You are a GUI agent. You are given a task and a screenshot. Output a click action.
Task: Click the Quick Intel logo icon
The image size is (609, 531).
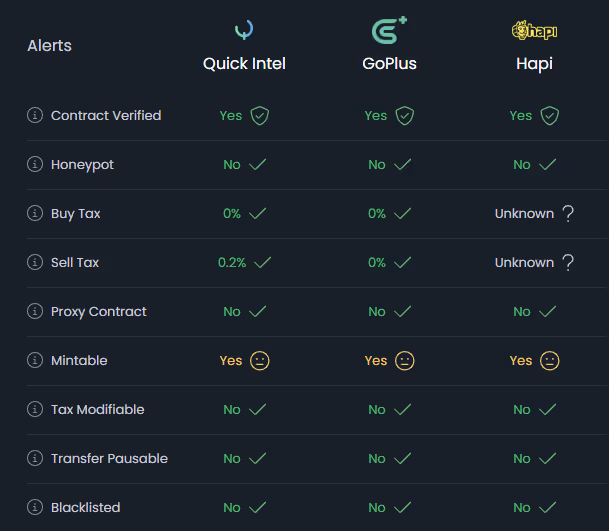tap(244, 30)
